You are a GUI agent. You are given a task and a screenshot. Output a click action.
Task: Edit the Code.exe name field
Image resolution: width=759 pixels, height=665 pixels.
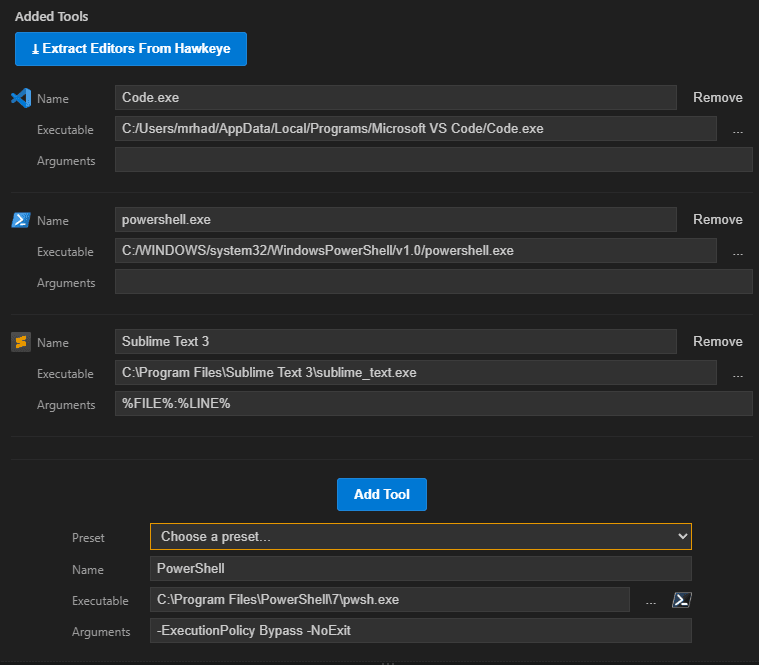coord(395,98)
